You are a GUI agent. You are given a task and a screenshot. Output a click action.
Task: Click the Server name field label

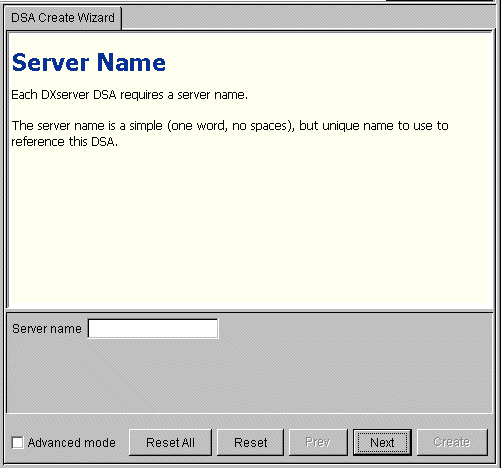pos(47,329)
